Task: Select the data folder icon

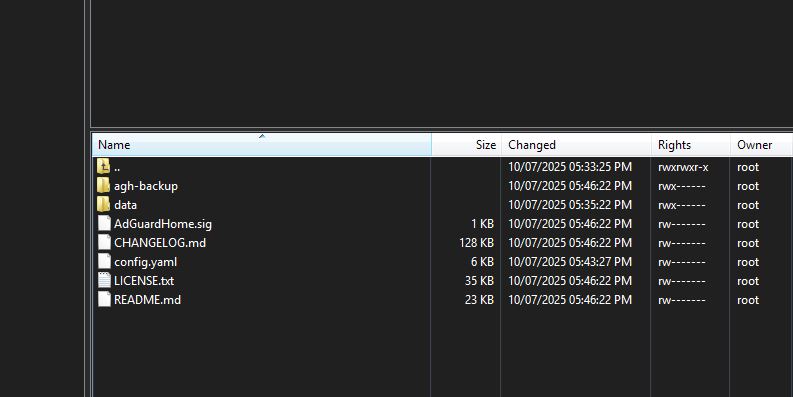Action: (104, 204)
